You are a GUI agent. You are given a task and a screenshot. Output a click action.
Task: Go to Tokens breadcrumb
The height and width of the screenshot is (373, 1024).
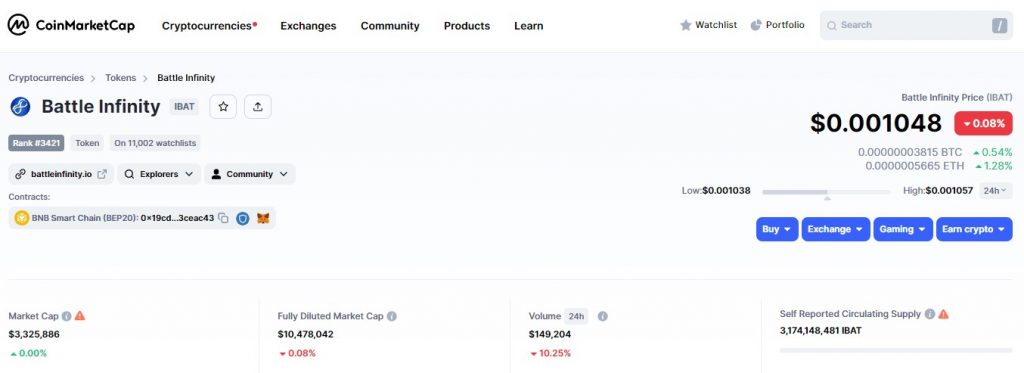(121, 78)
